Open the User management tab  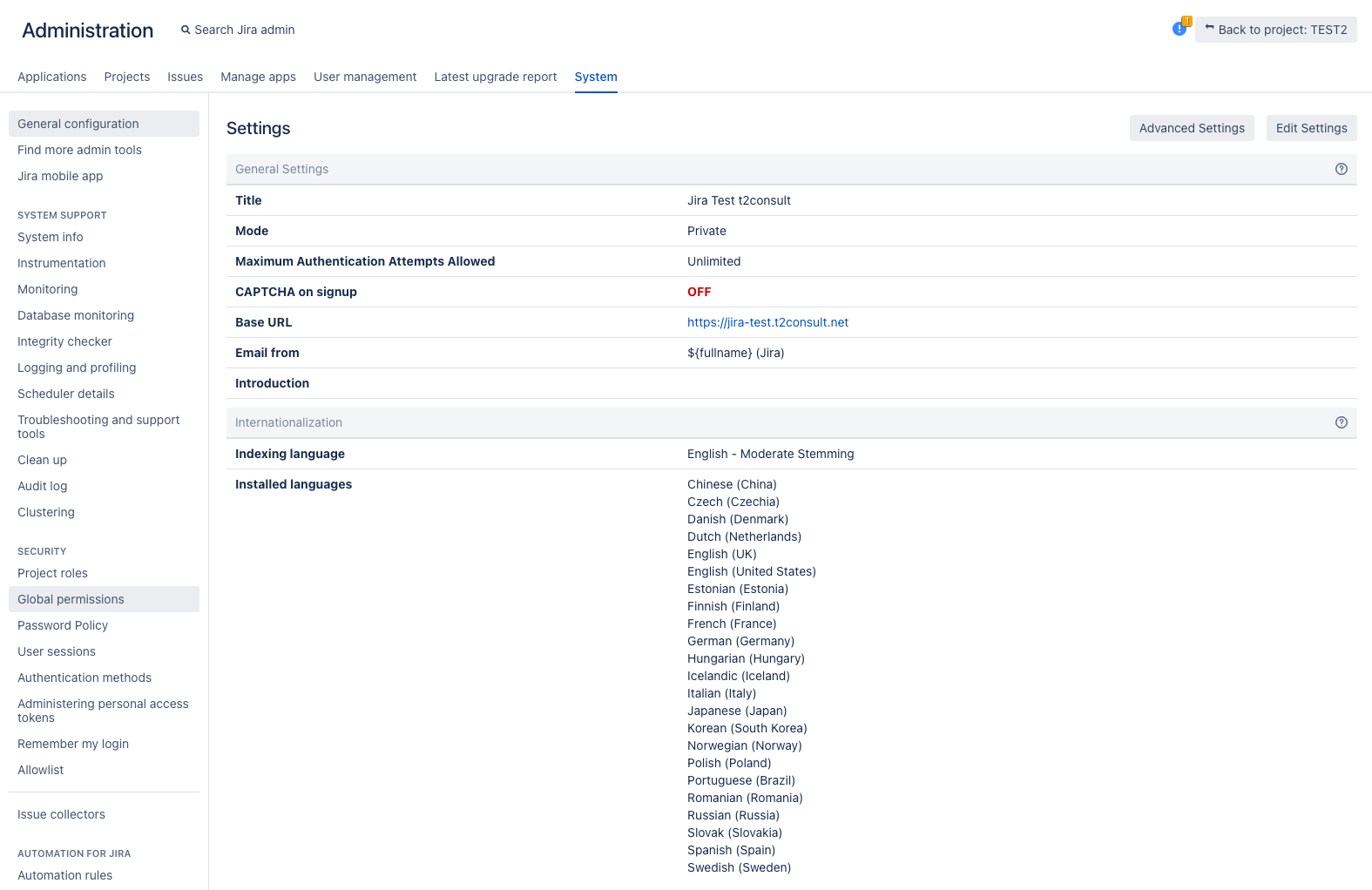(365, 77)
